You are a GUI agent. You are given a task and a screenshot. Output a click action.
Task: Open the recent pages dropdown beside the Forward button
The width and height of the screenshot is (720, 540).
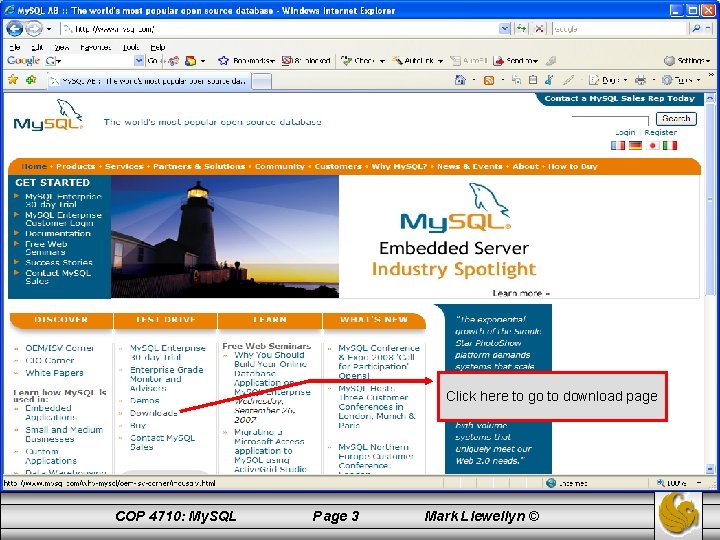(x=49, y=29)
